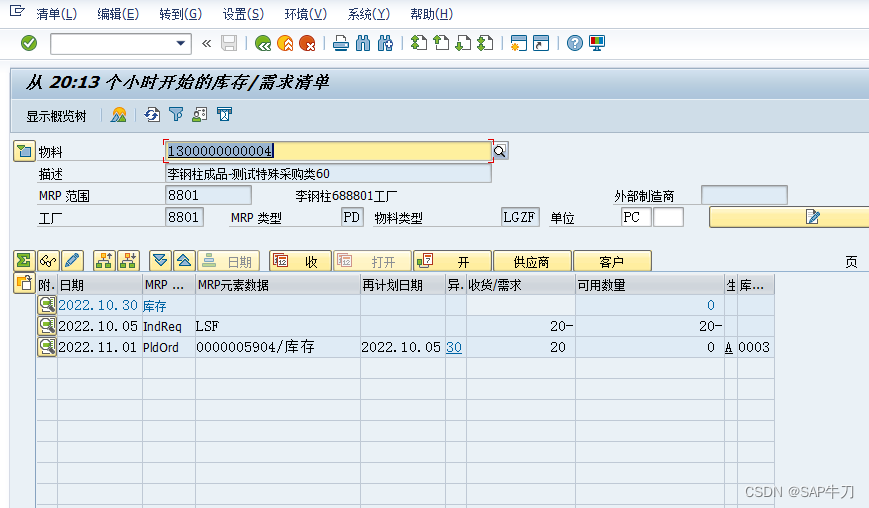Open the 转到(G) menu
This screenshot has height=508, width=869.
[181, 14]
